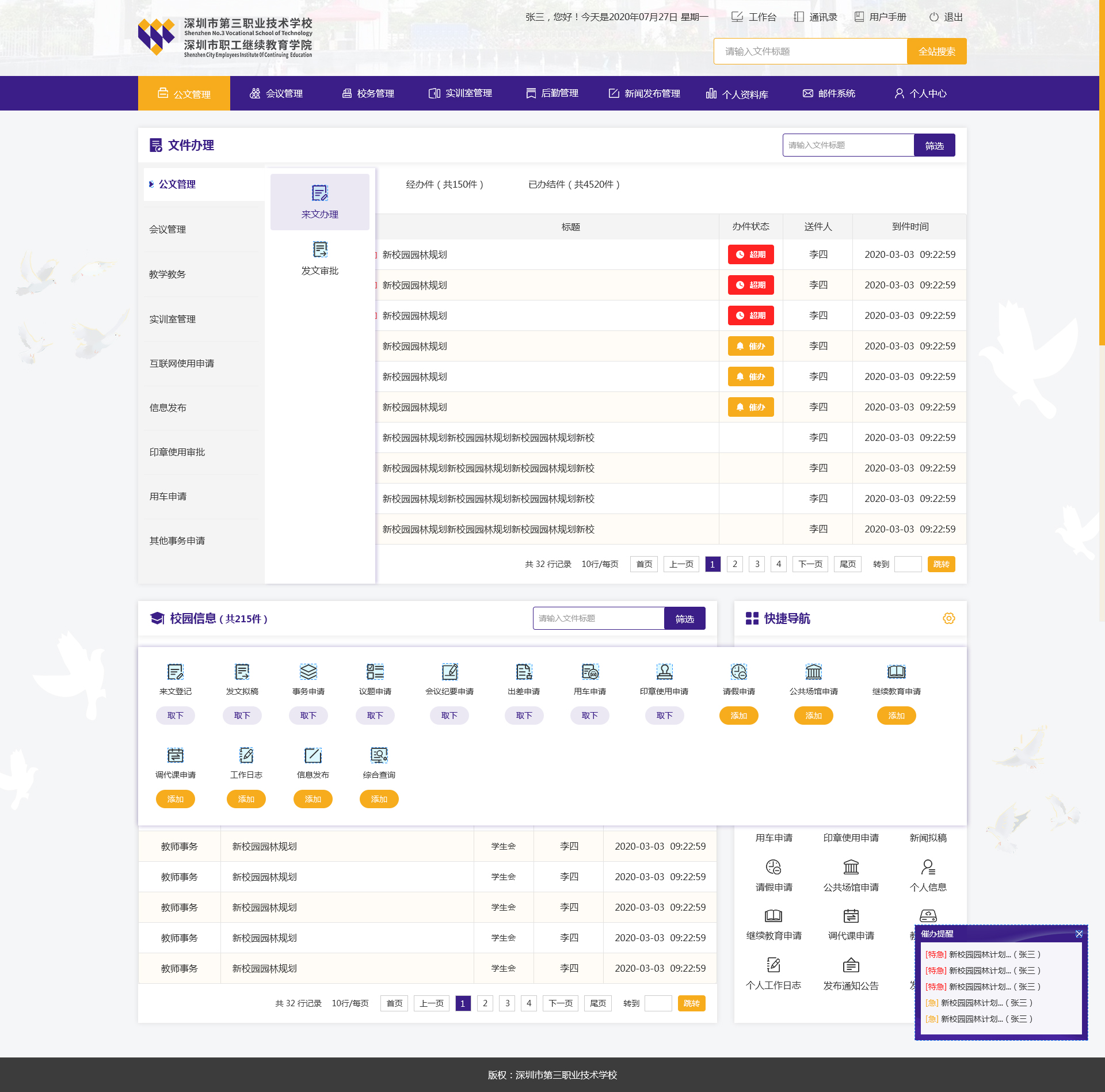Open the 发文审批 icon
Screen dimensions: 1105x1092
point(319,250)
